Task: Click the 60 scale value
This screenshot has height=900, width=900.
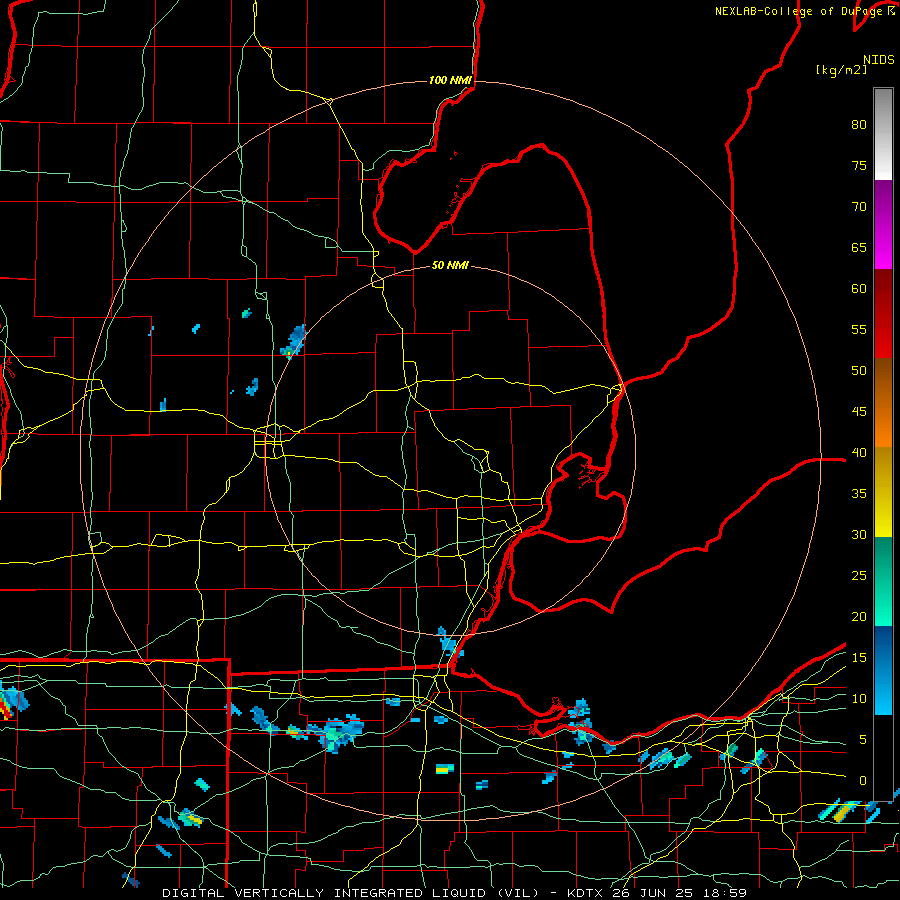Action: (x=859, y=289)
